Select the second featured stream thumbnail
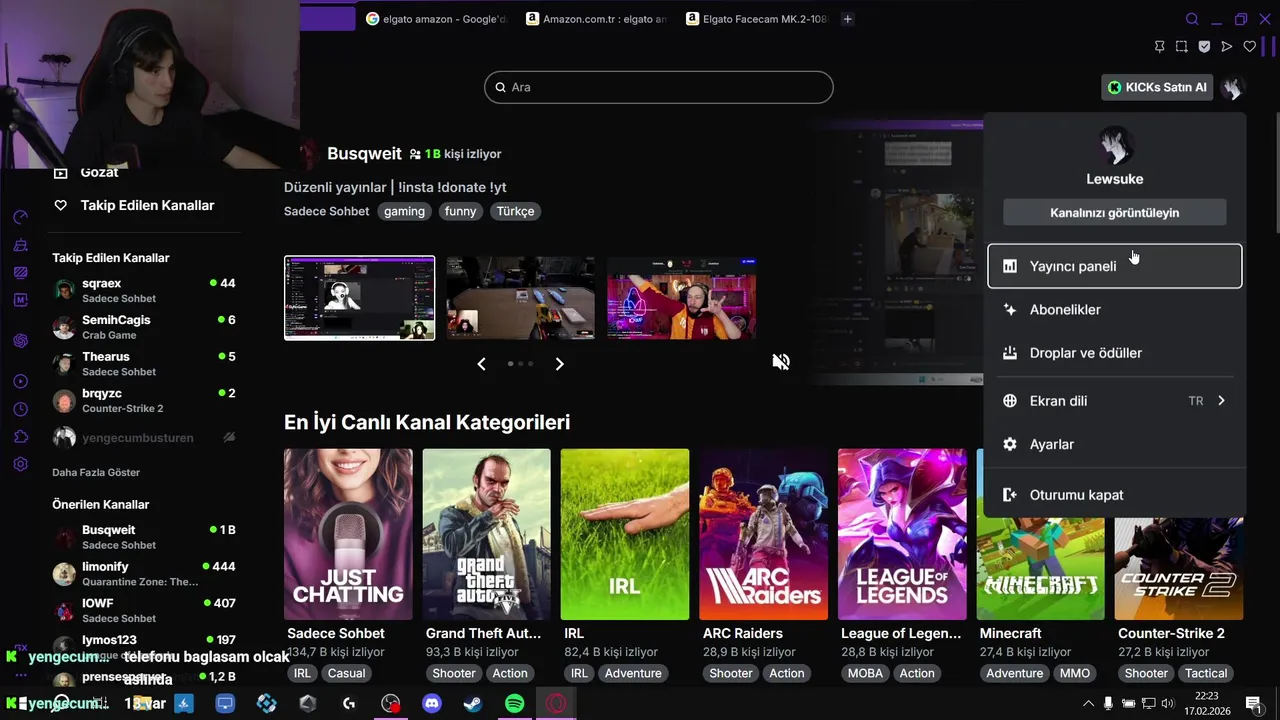Screen dimensions: 1280x720 [520, 298]
